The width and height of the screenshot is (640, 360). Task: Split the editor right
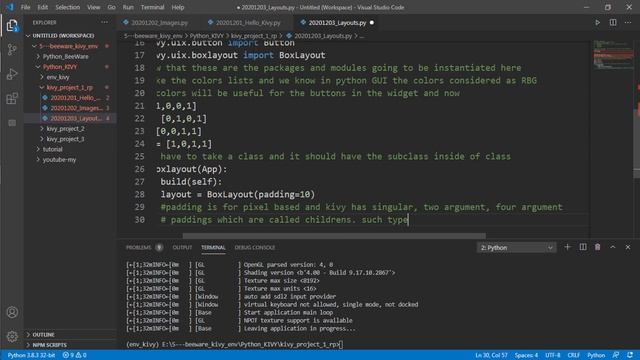(x=613, y=23)
